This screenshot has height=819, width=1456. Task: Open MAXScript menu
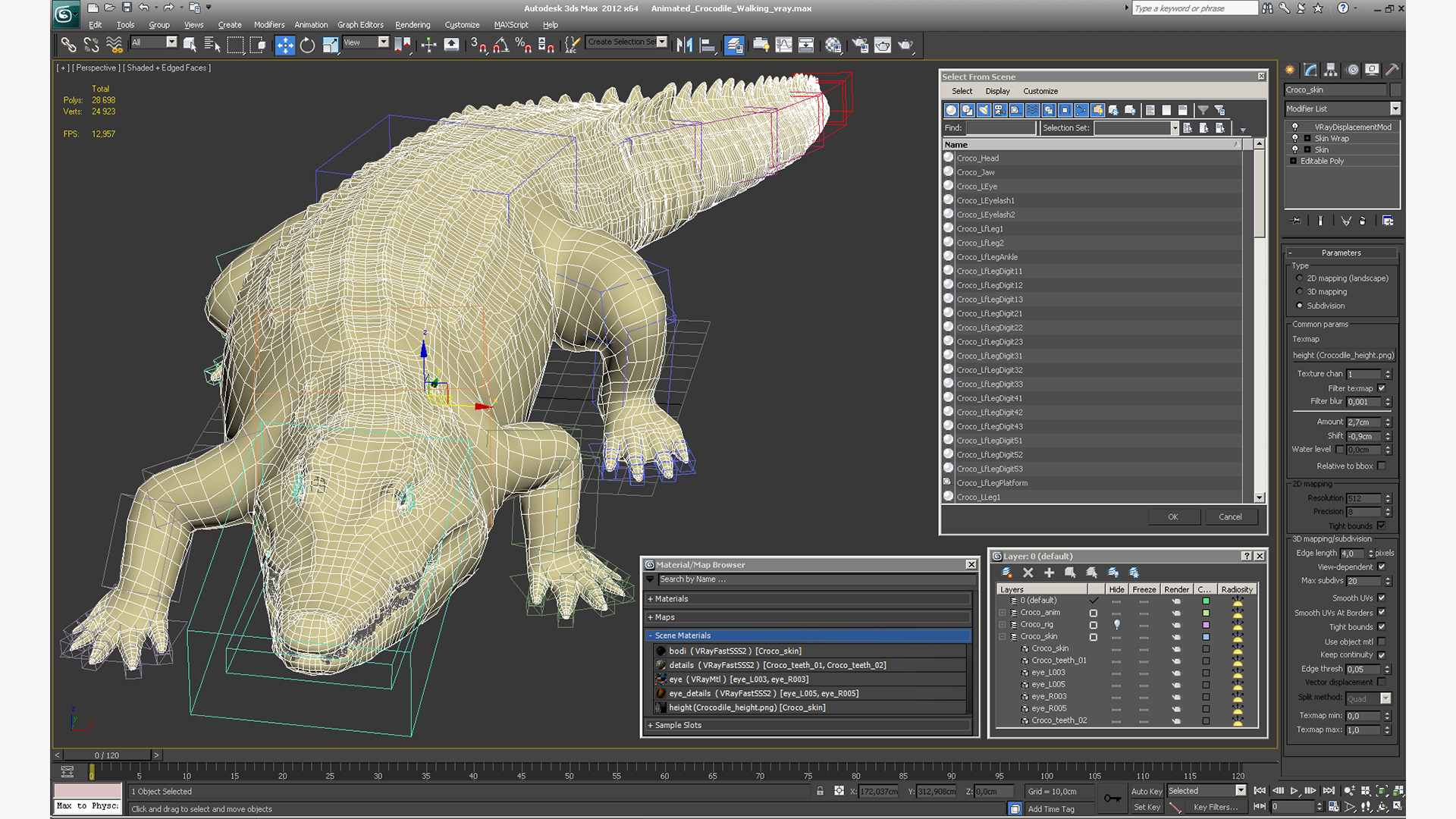click(x=511, y=25)
